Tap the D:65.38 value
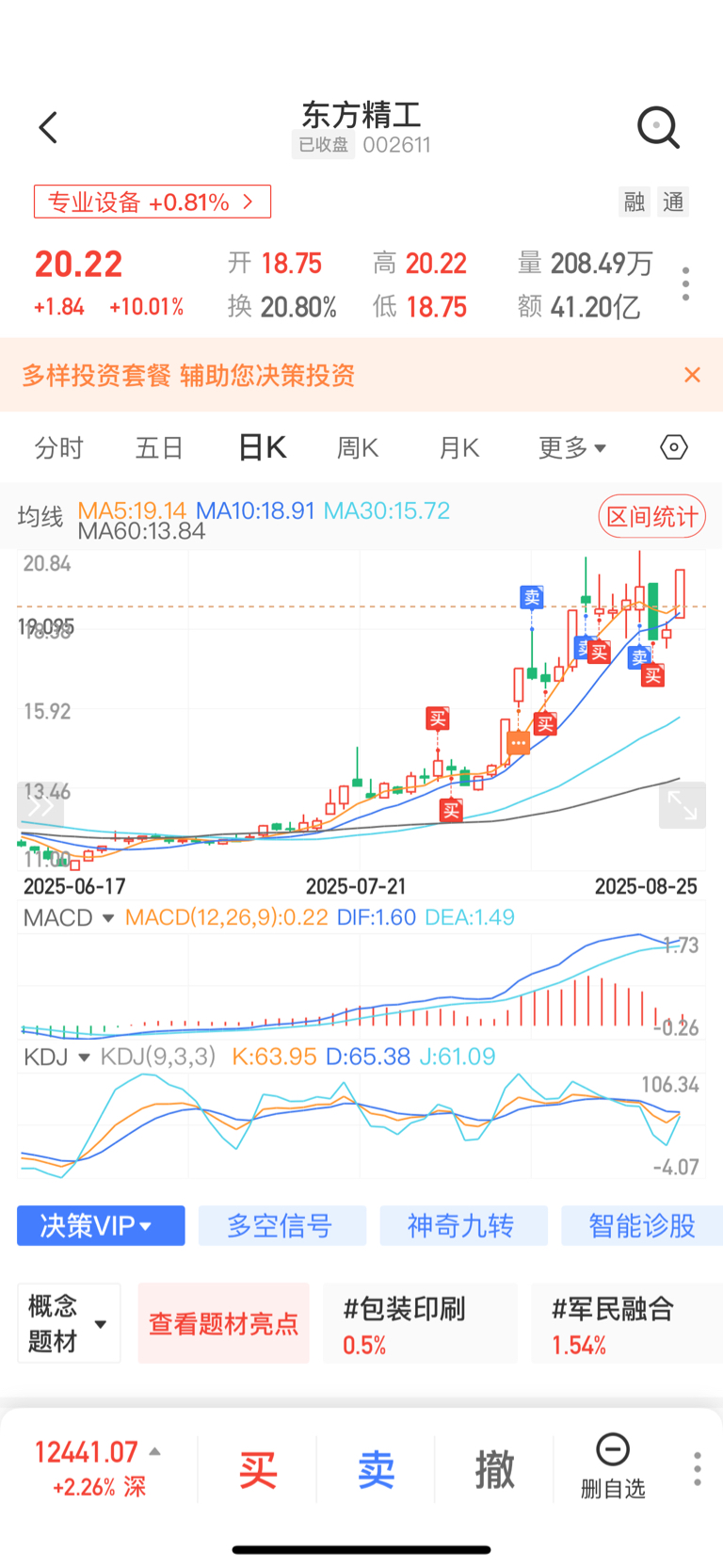 [367, 1057]
